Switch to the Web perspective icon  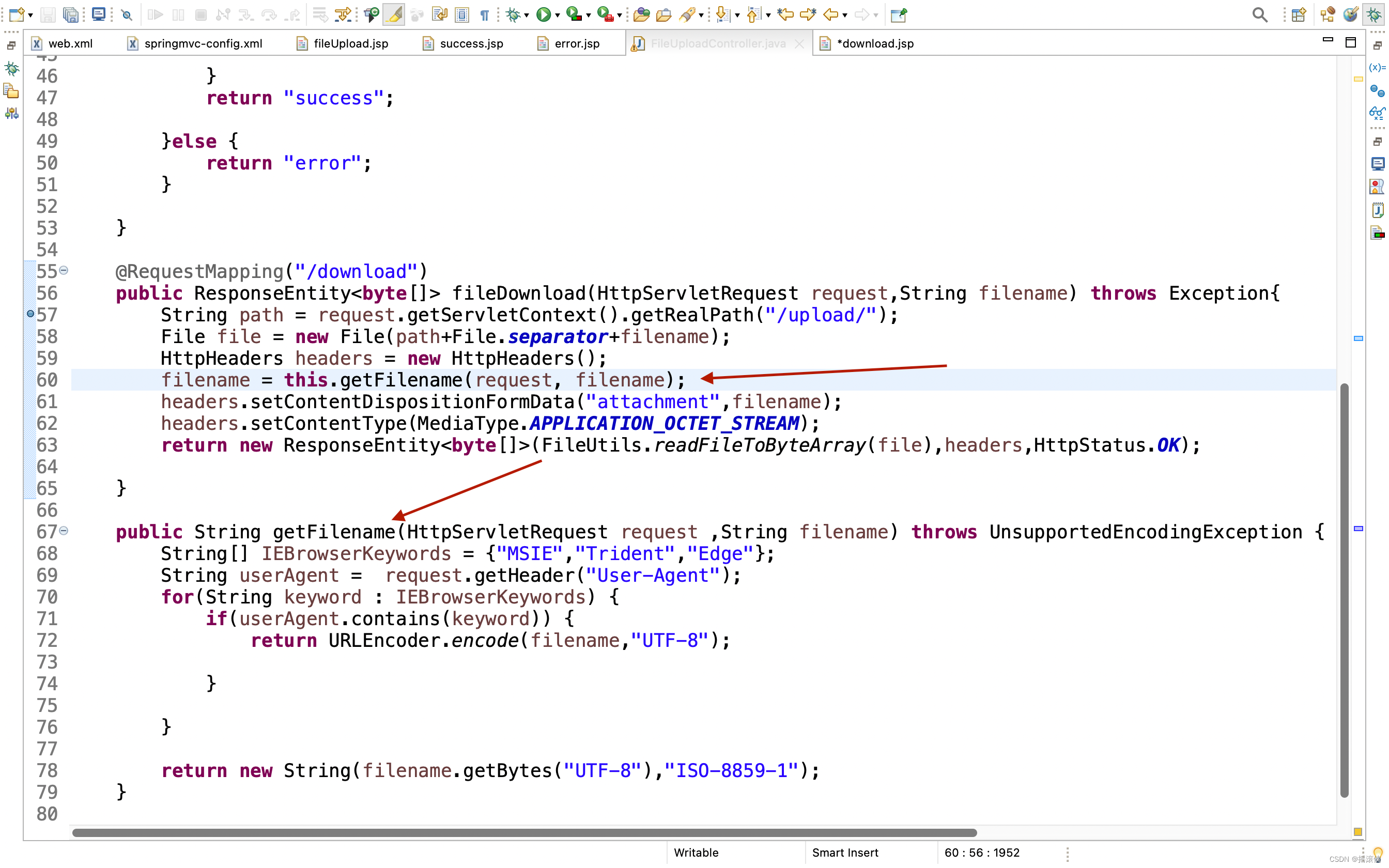(1351, 14)
